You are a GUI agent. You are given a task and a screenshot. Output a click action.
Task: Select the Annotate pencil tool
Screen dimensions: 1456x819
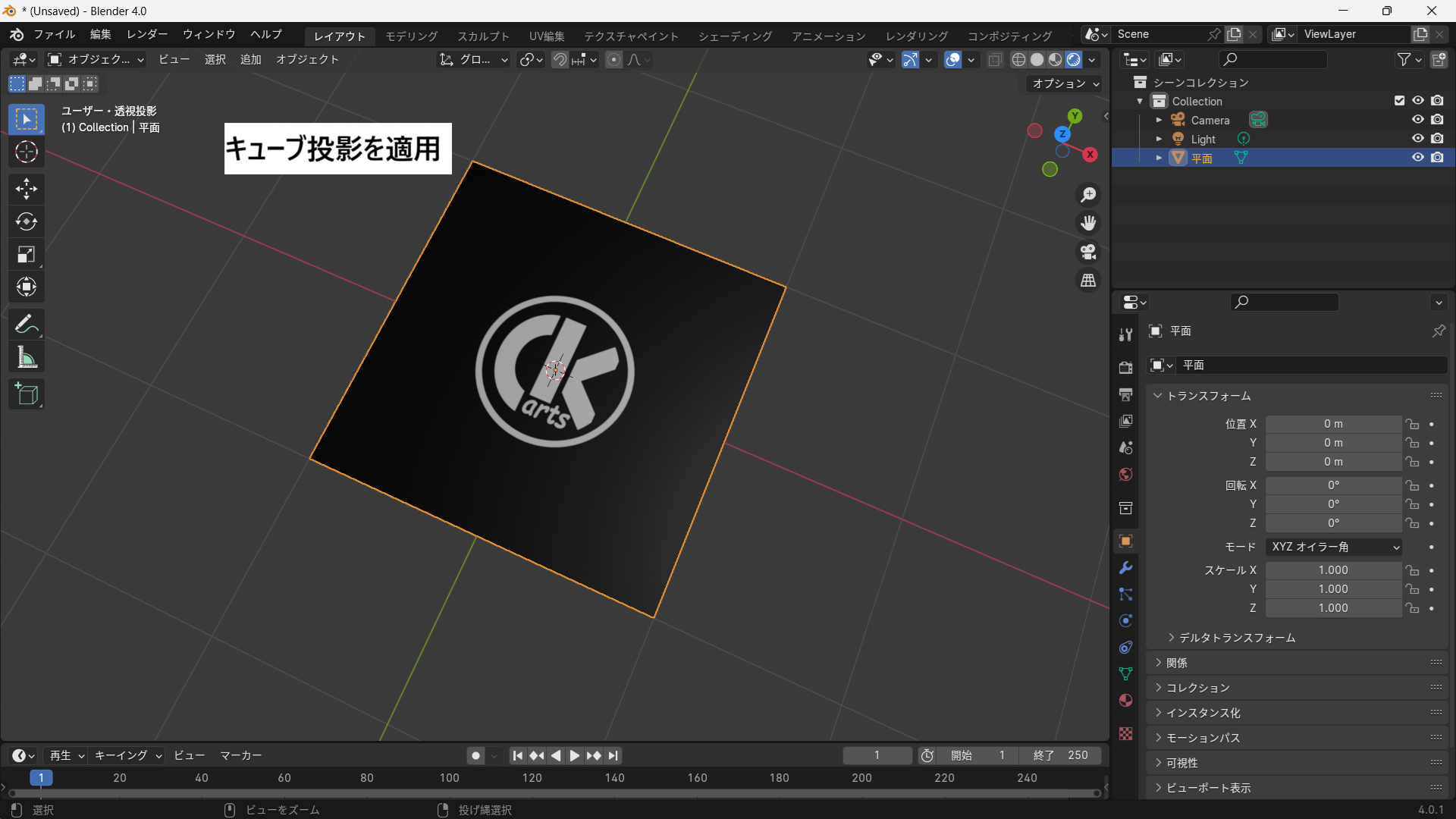[27, 325]
